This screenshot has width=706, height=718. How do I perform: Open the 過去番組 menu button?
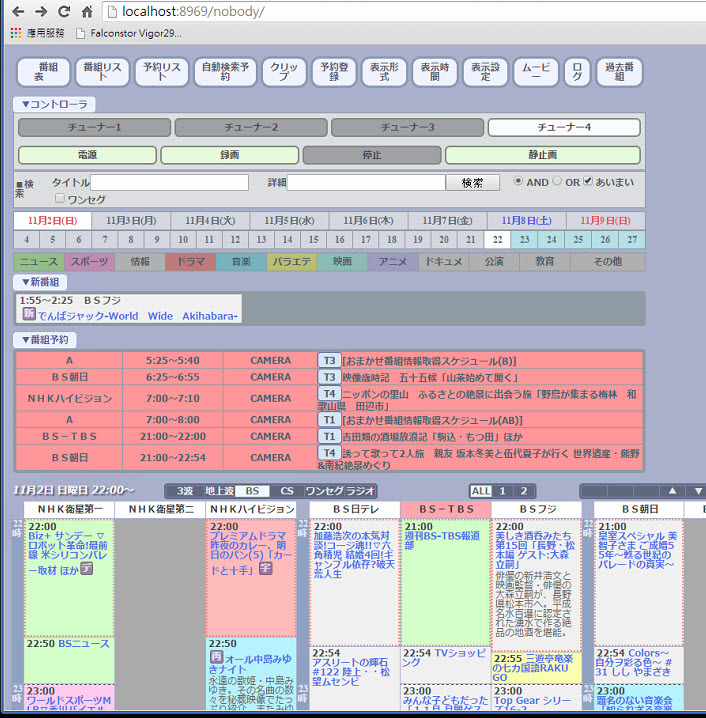pyautogui.click(x=619, y=72)
